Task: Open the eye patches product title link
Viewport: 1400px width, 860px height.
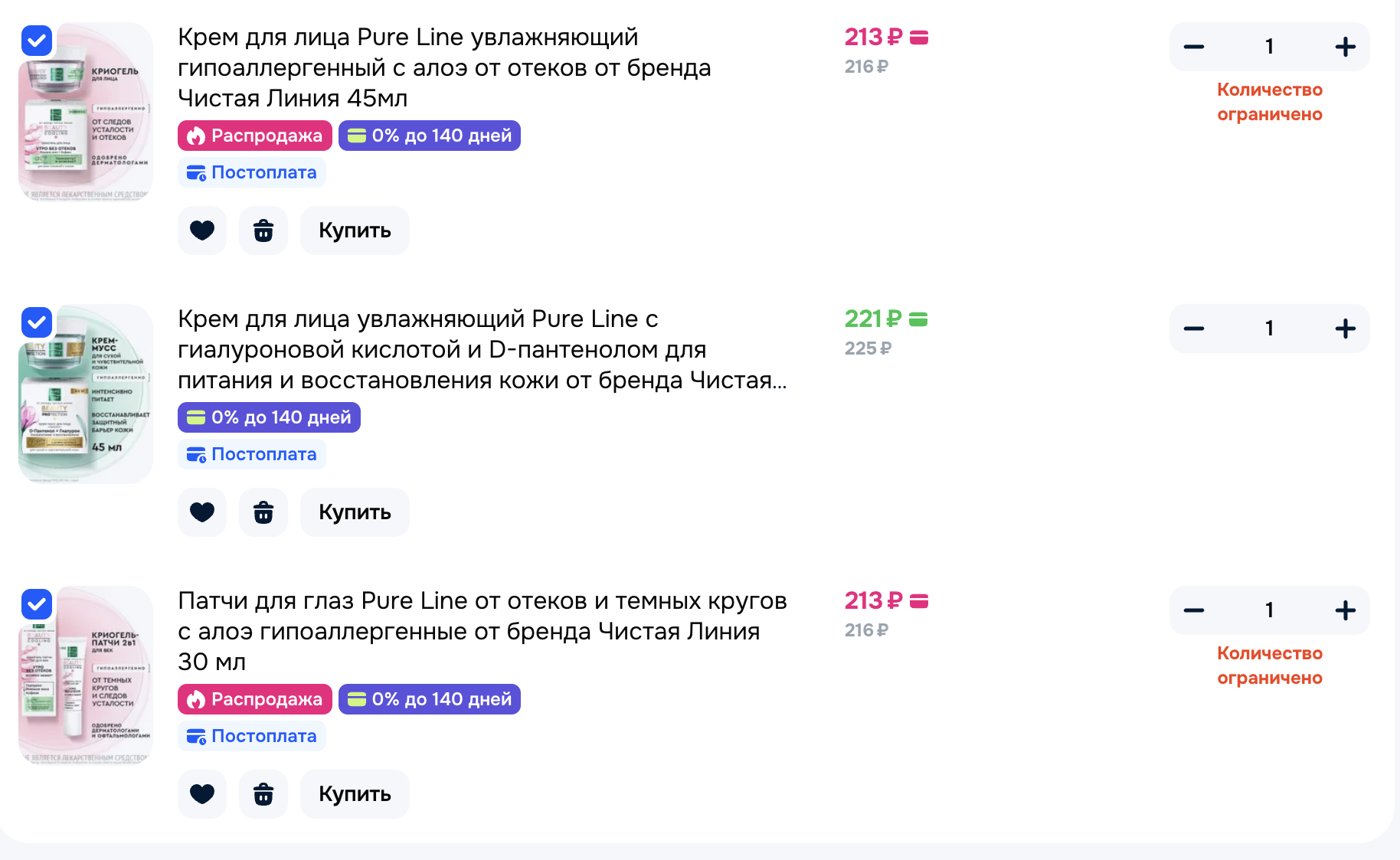Action: pyautogui.click(x=482, y=631)
